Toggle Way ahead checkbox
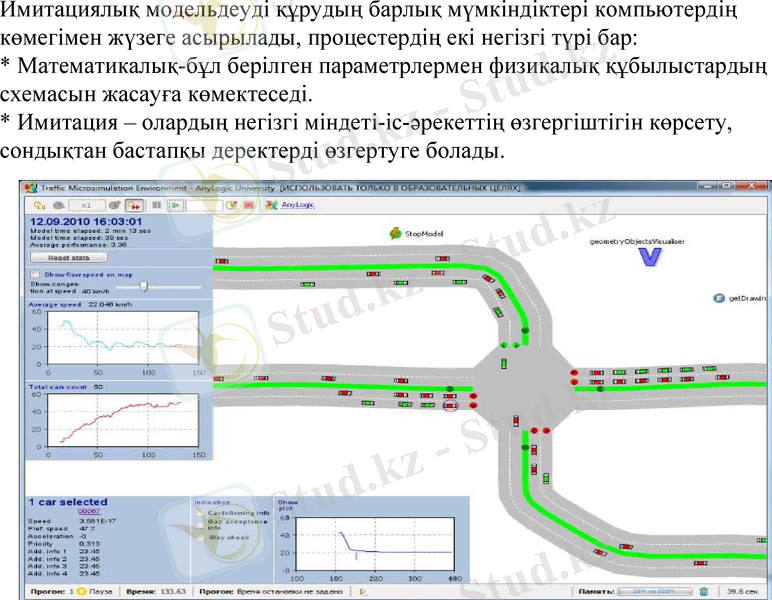This screenshot has width=772, height=600. [x=200, y=537]
